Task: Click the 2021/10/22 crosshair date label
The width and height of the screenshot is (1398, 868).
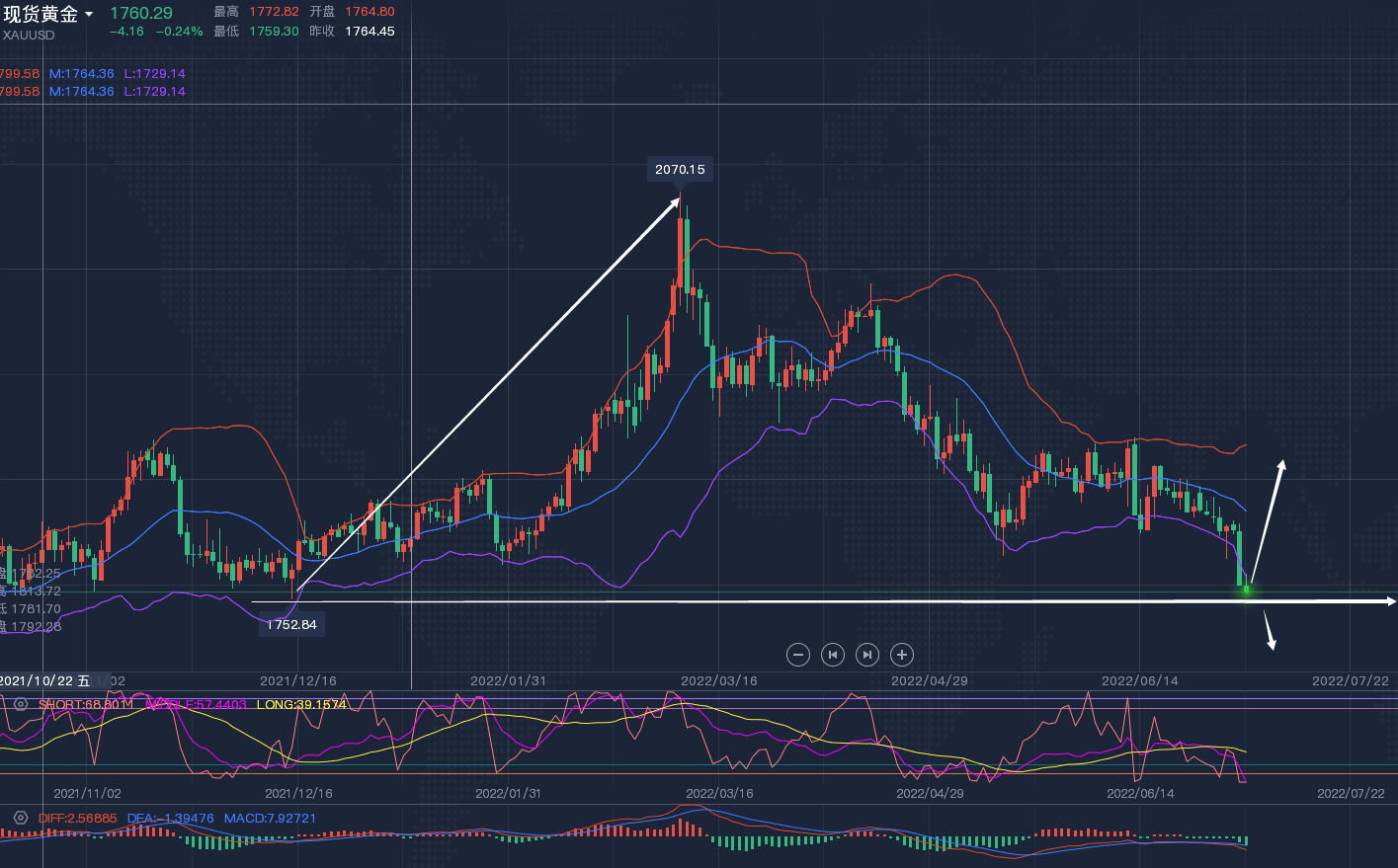Action: 45,680
